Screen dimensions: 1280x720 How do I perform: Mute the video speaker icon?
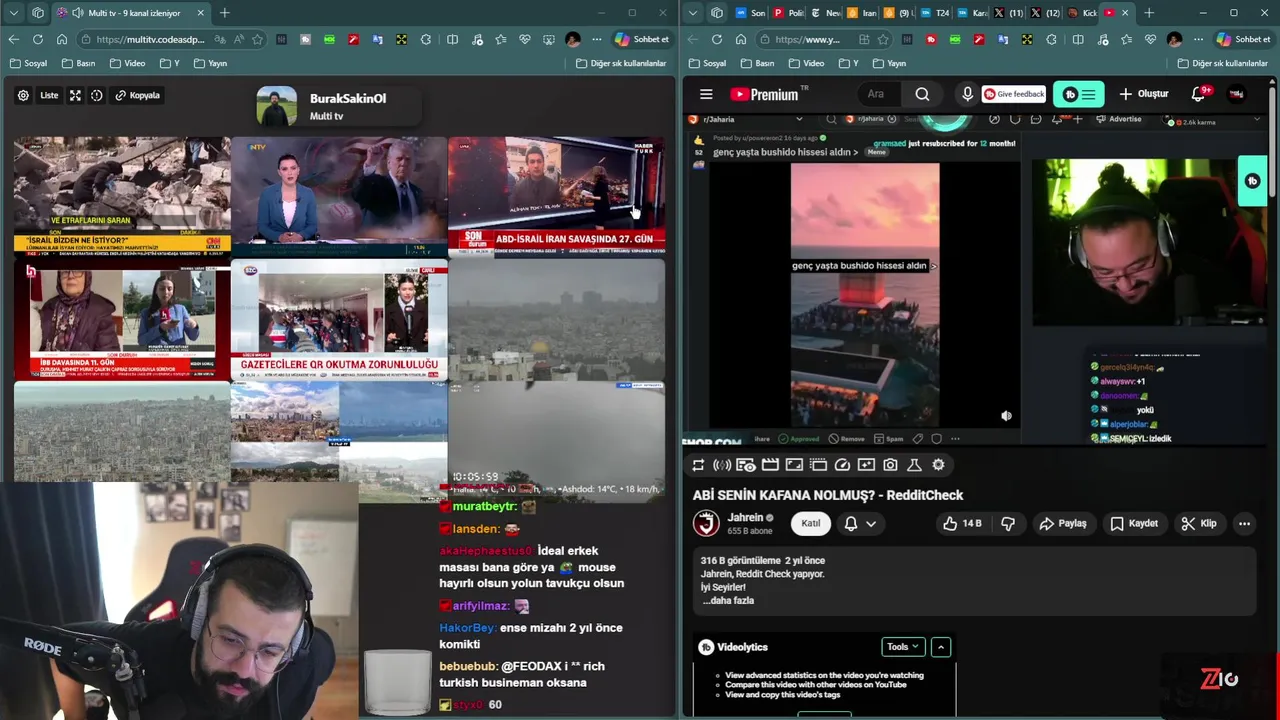click(1006, 416)
